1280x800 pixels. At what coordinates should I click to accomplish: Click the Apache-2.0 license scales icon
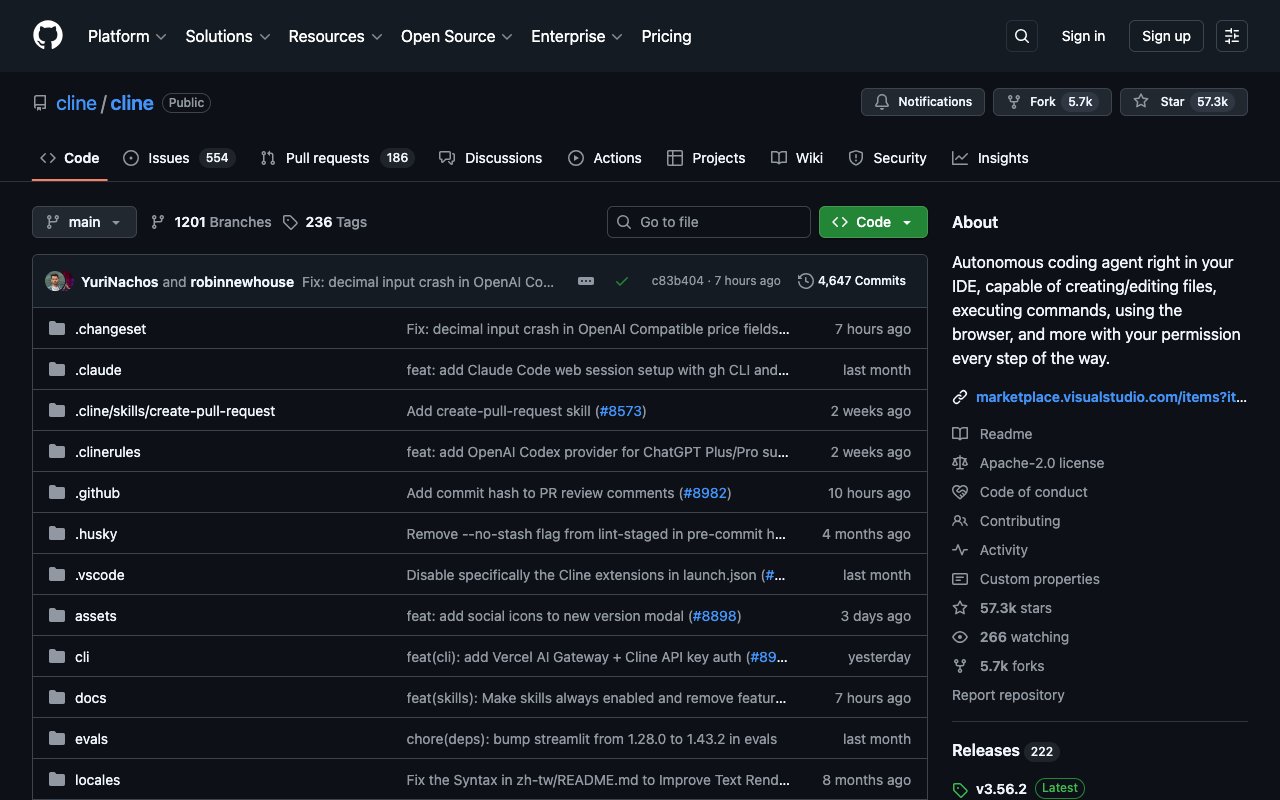pyautogui.click(x=960, y=463)
